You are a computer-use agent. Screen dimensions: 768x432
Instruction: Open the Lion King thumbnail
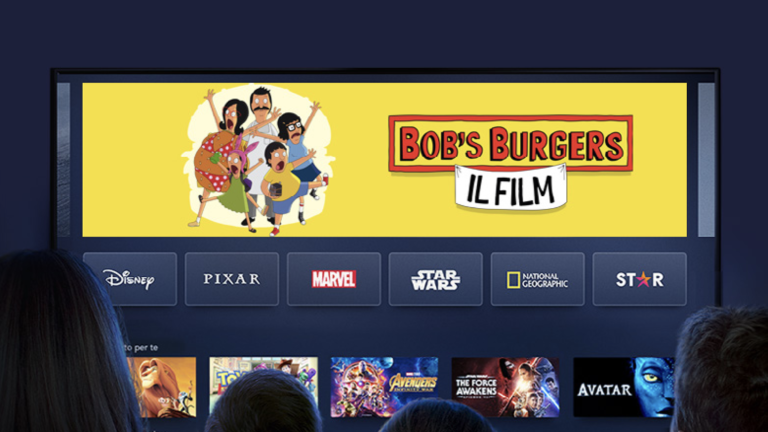tap(162, 387)
